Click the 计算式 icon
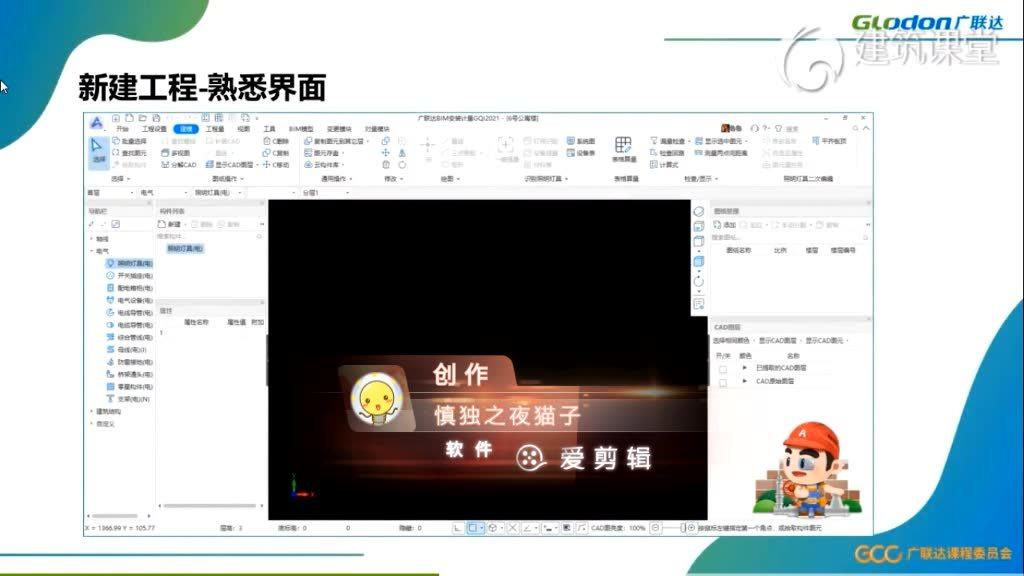Image resolution: width=1024 pixels, height=576 pixels. pyautogui.click(x=664, y=165)
